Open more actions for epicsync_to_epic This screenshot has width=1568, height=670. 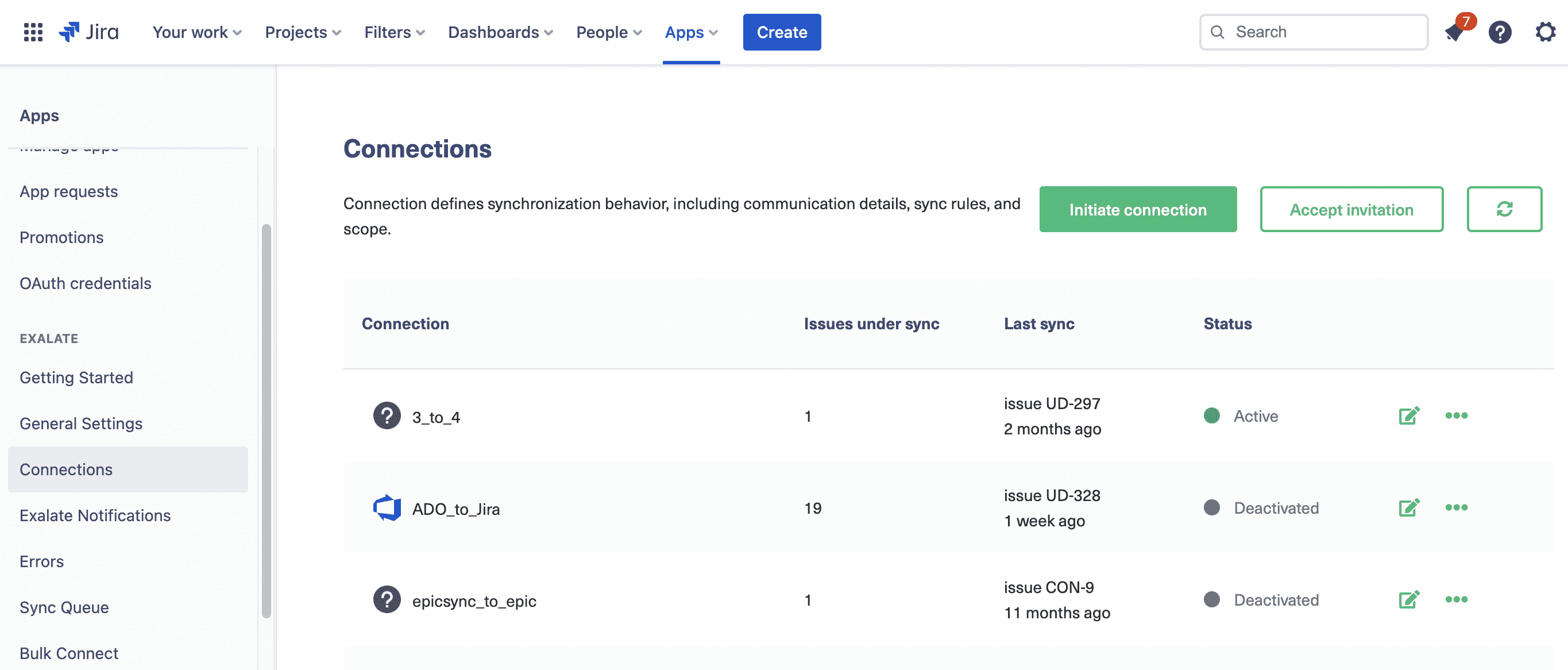[x=1457, y=599]
